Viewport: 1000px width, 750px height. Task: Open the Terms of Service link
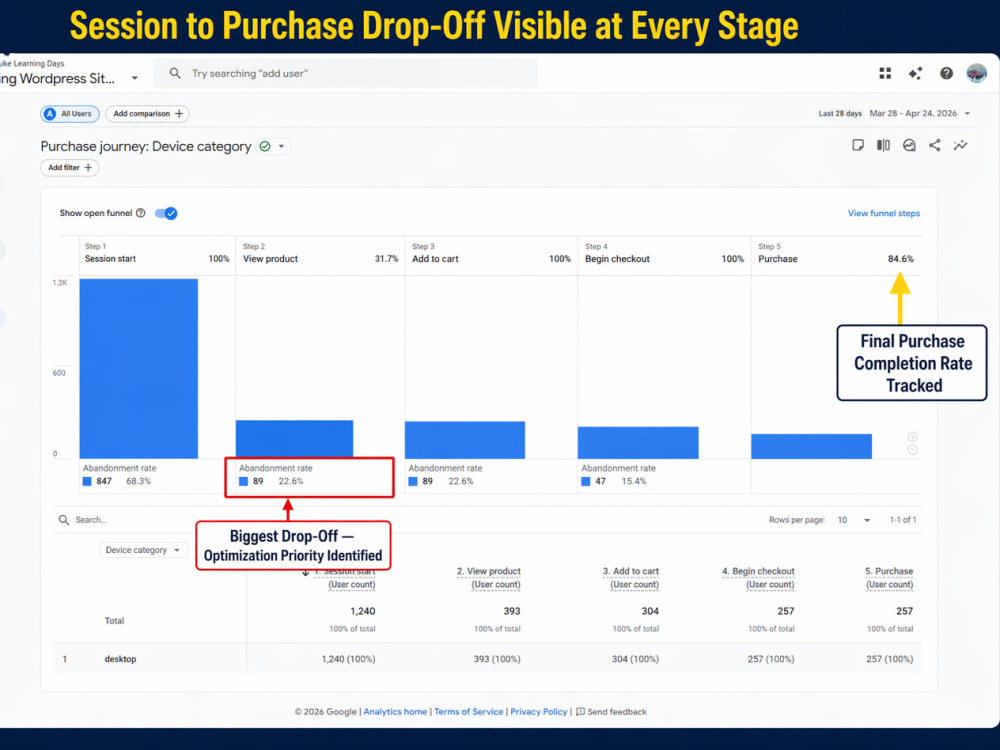[x=469, y=712]
